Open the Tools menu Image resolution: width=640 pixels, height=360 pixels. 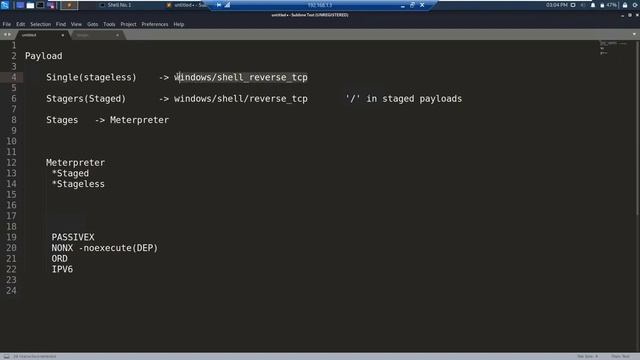point(109,24)
